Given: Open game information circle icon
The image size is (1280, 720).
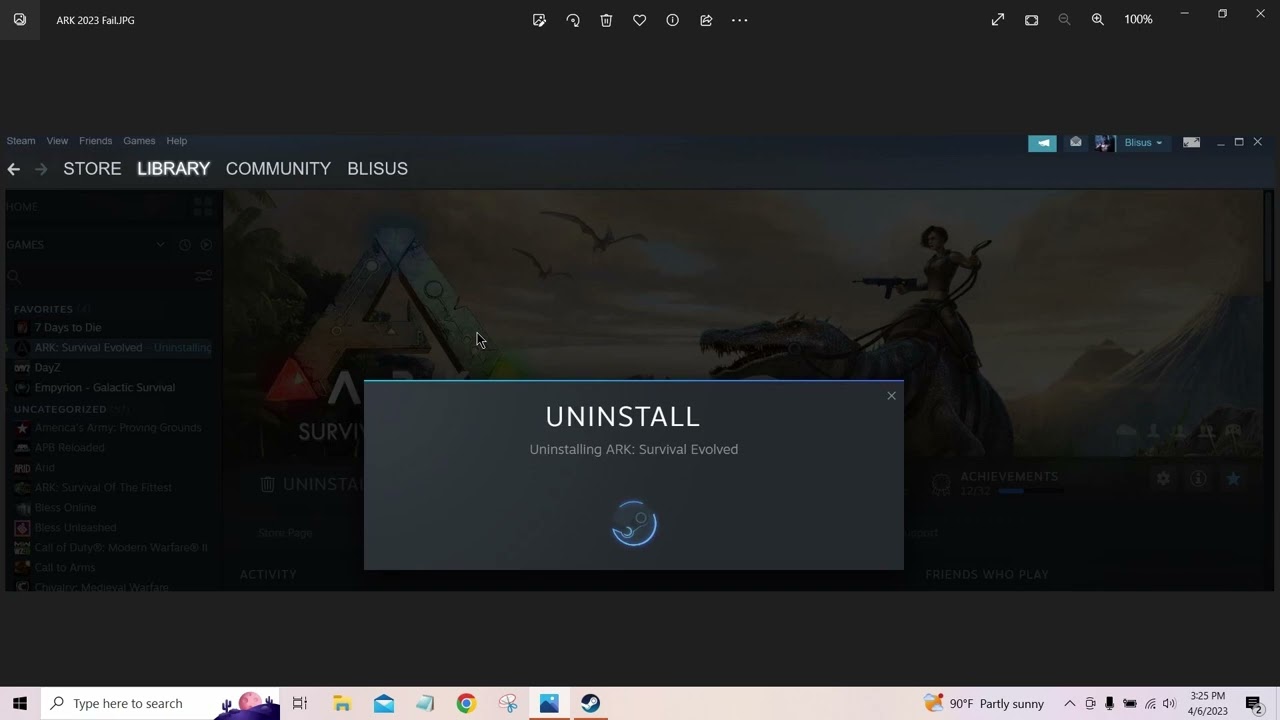Looking at the screenshot, I should (1198, 479).
